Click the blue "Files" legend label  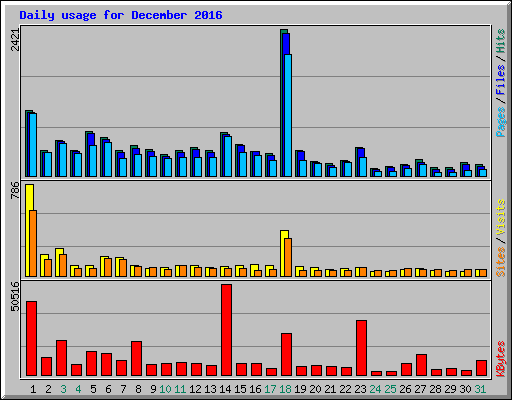click(x=500, y=80)
